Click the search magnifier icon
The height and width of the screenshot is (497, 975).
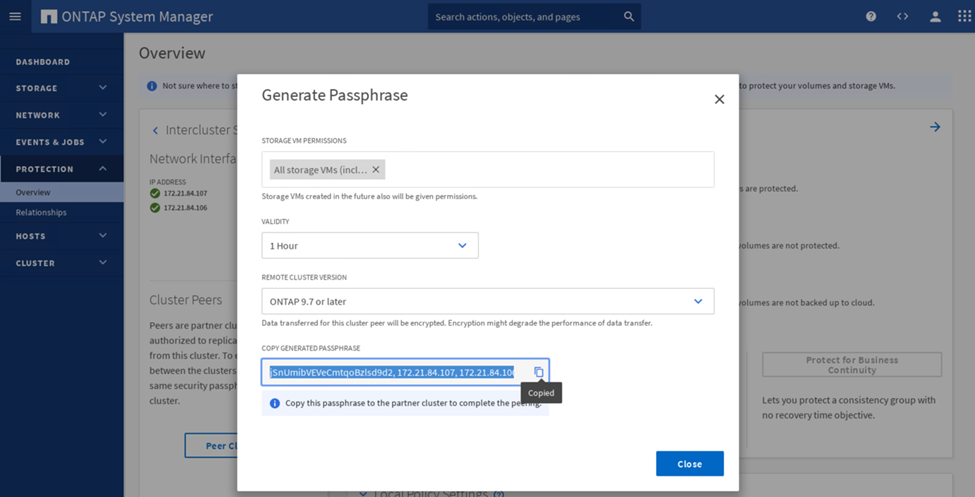628,17
